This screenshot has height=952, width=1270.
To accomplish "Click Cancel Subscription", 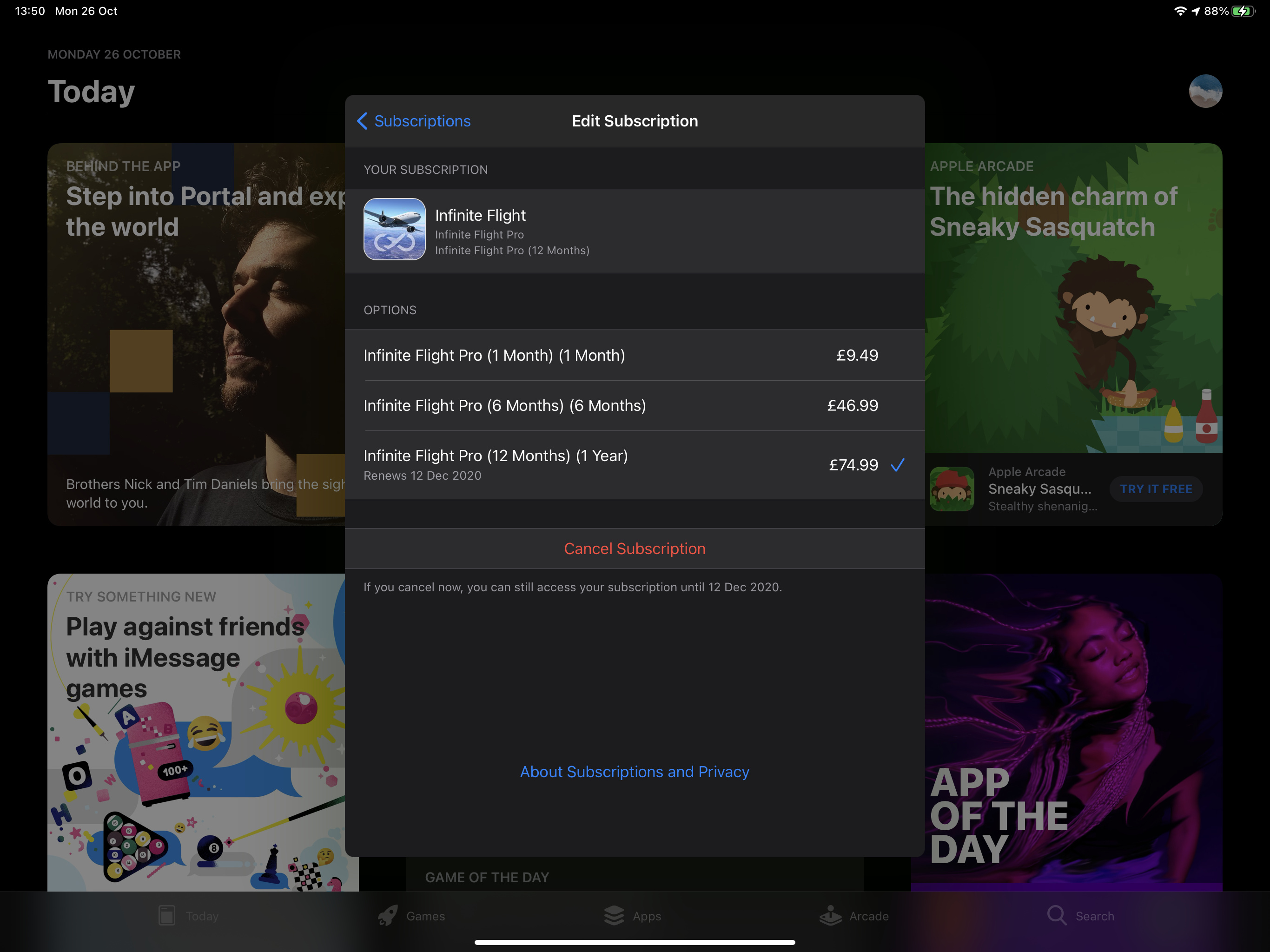I will point(634,549).
